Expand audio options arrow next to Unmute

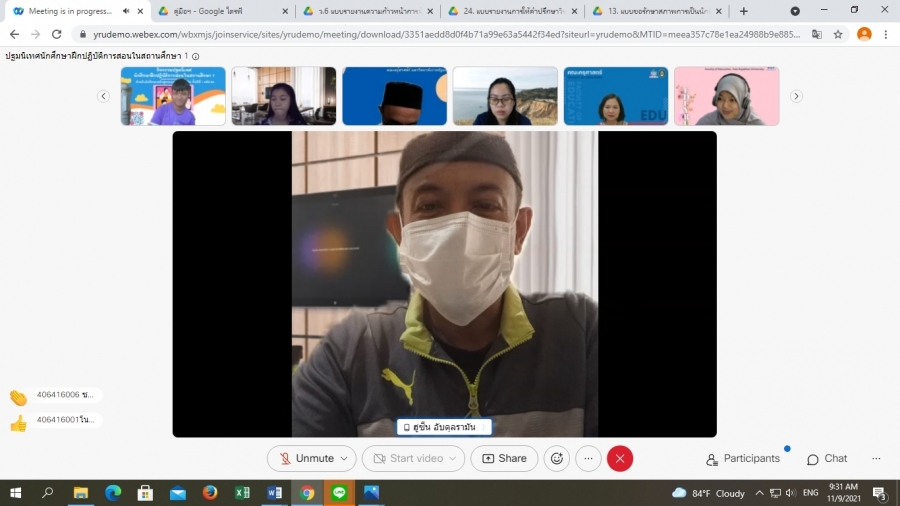tap(345, 458)
